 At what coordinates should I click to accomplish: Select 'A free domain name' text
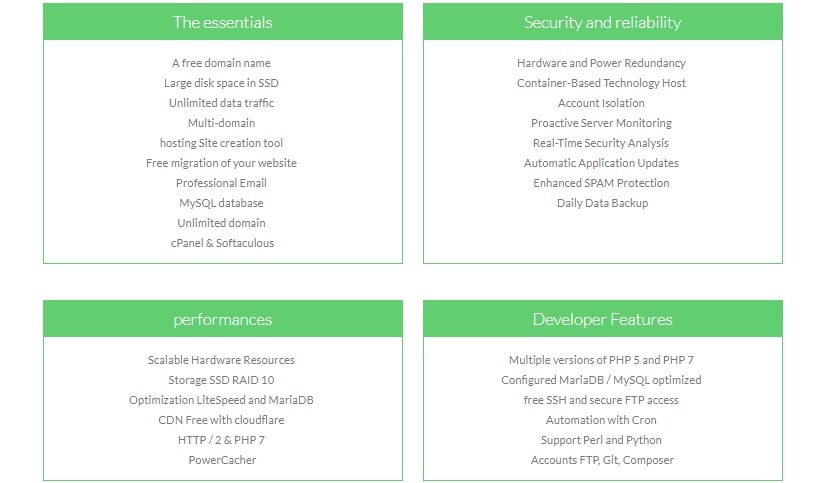tap(221, 63)
